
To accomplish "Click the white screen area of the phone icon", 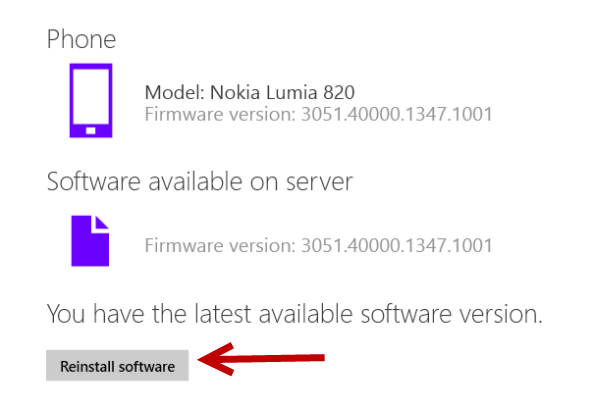I will pos(91,96).
